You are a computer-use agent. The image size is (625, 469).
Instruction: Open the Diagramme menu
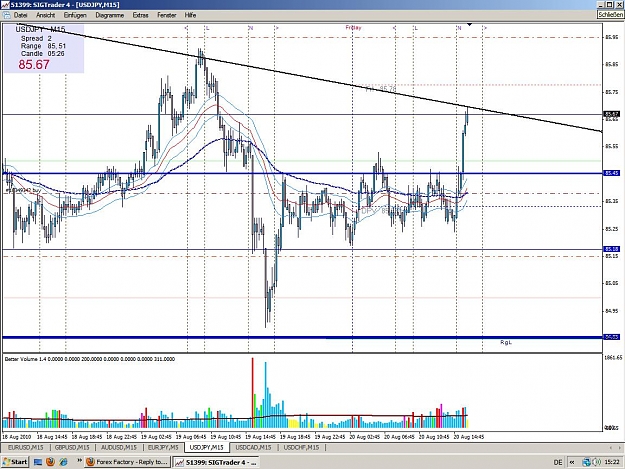110,15
